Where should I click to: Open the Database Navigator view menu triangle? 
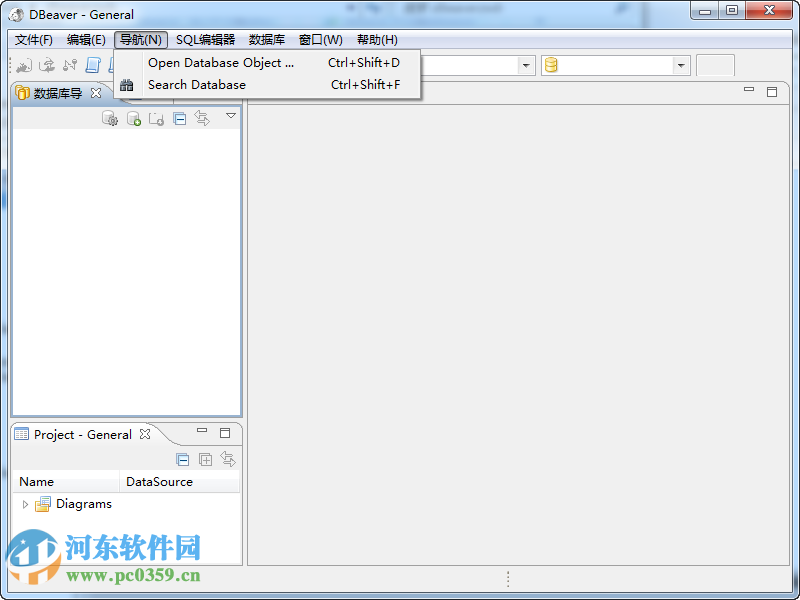coord(230,117)
